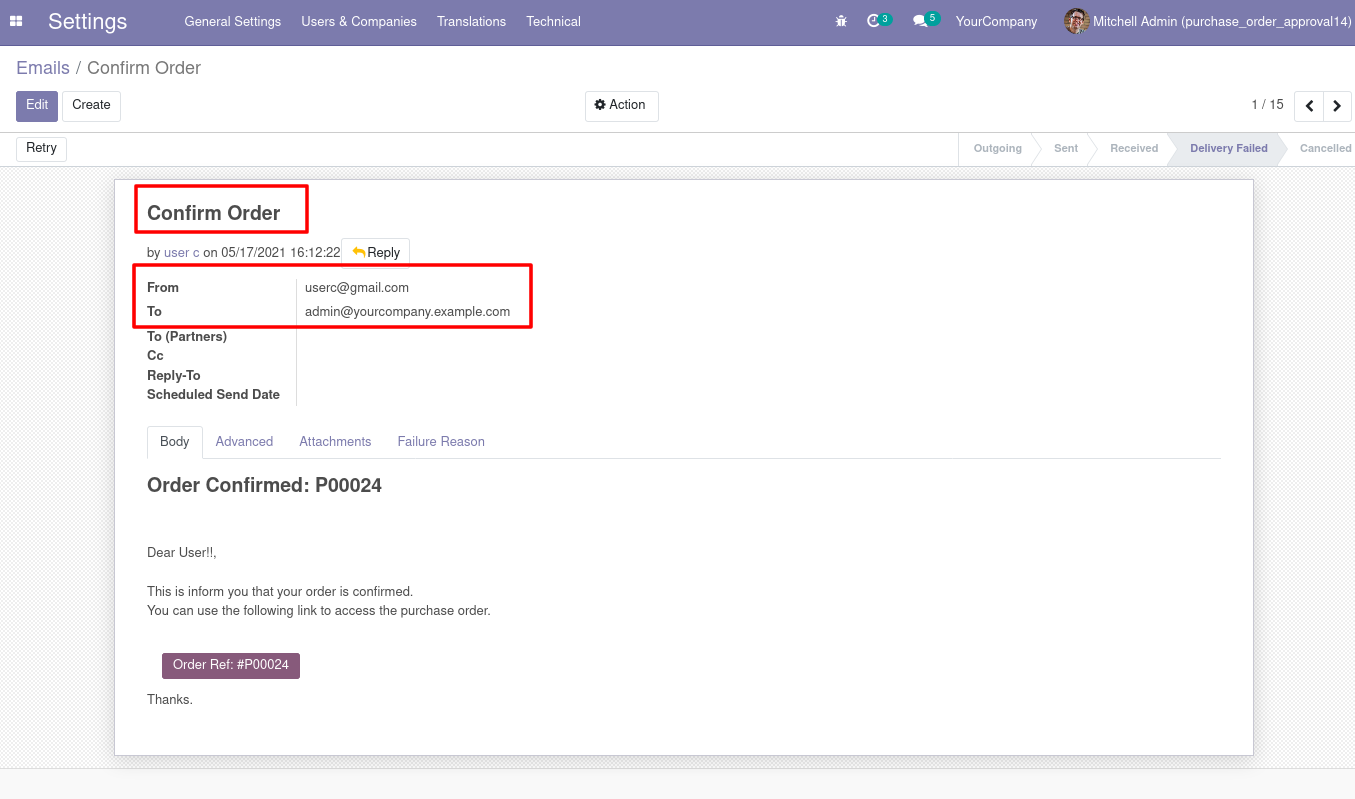Click the Dear User!! greeting text
Image resolution: width=1355 pixels, height=799 pixels.
[182, 553]
